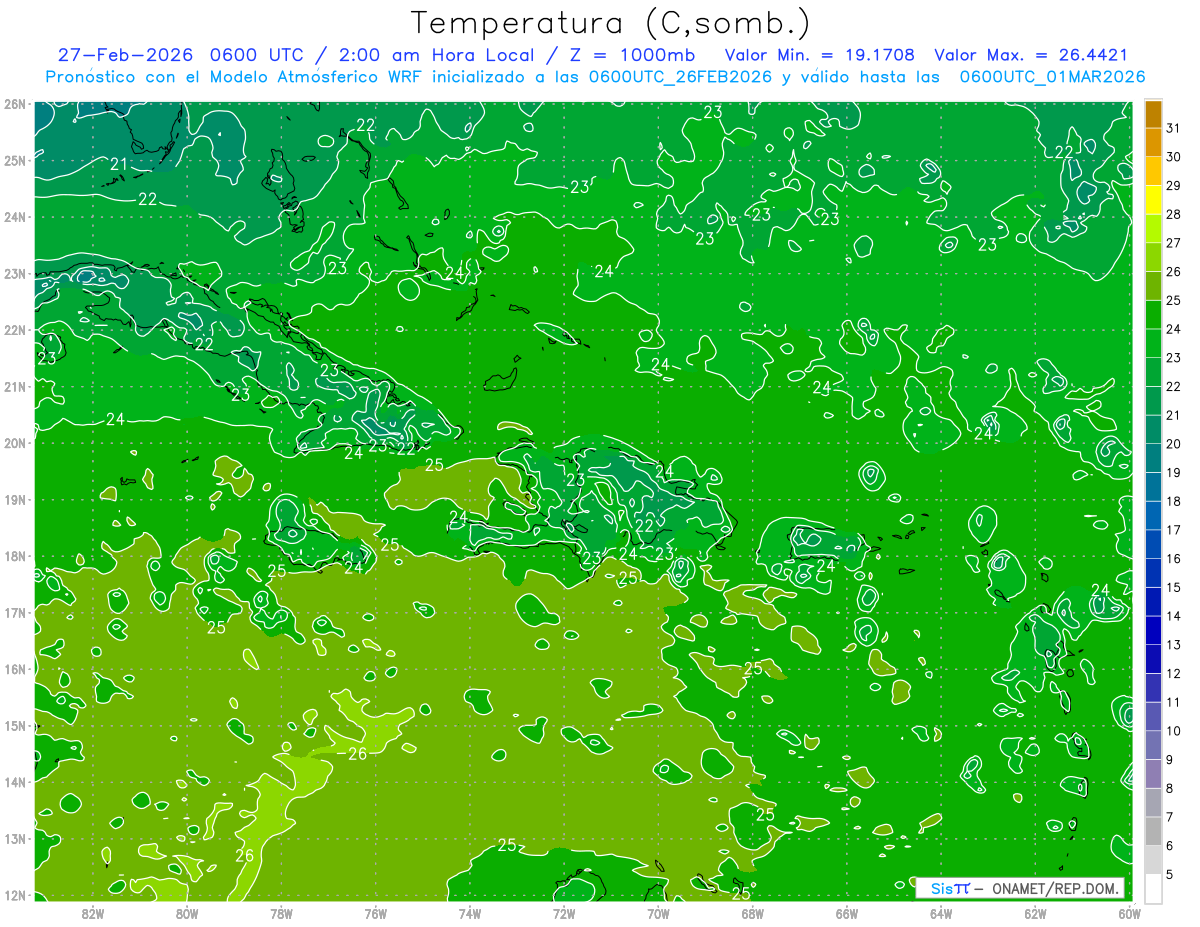This screenshot has height=927, width=1200.
Task: Click the '66W' longitude axis label
Action: click(847, 913)
